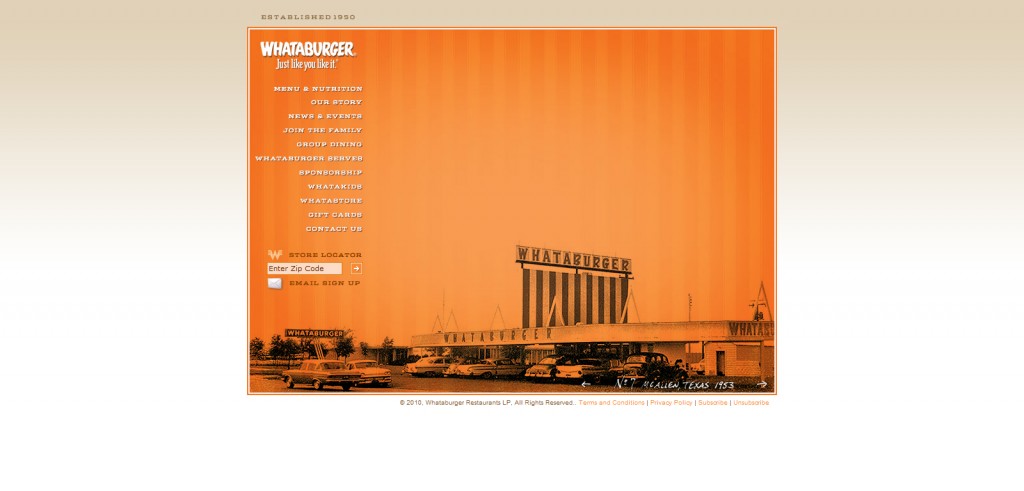Visit Whatakids section
1024x491 pixels.
click(x=335, y=187)
